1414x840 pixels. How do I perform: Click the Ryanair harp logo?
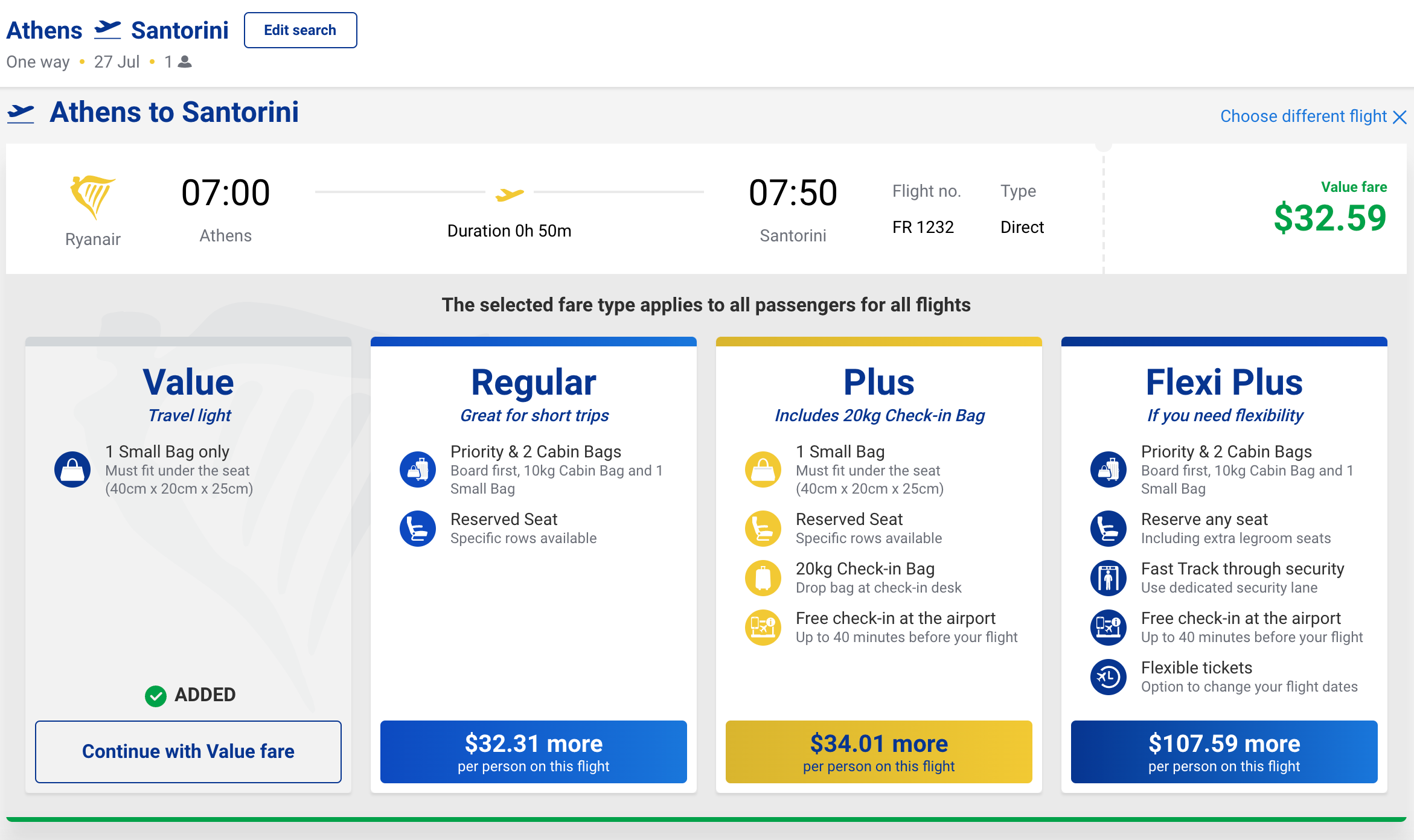pos(92,196)
